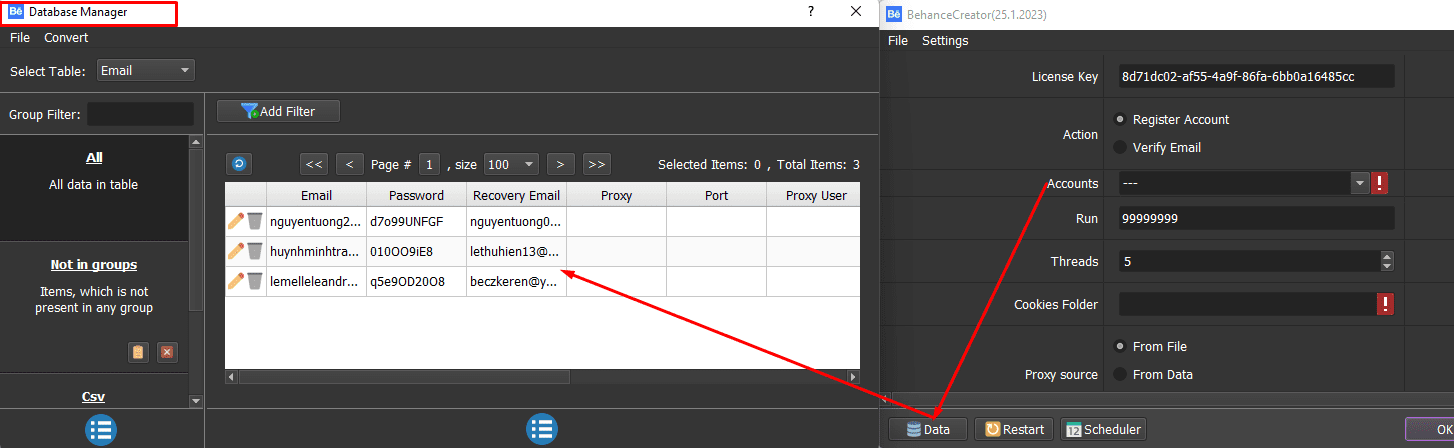Select password cell 010OO9iE8
1454x448 pixels.
click(x=416, y=251)
